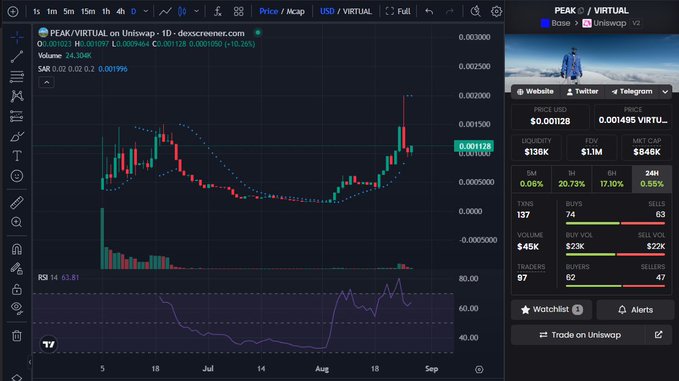
Task: Click the current price label 0.001128
Action: 474,146
